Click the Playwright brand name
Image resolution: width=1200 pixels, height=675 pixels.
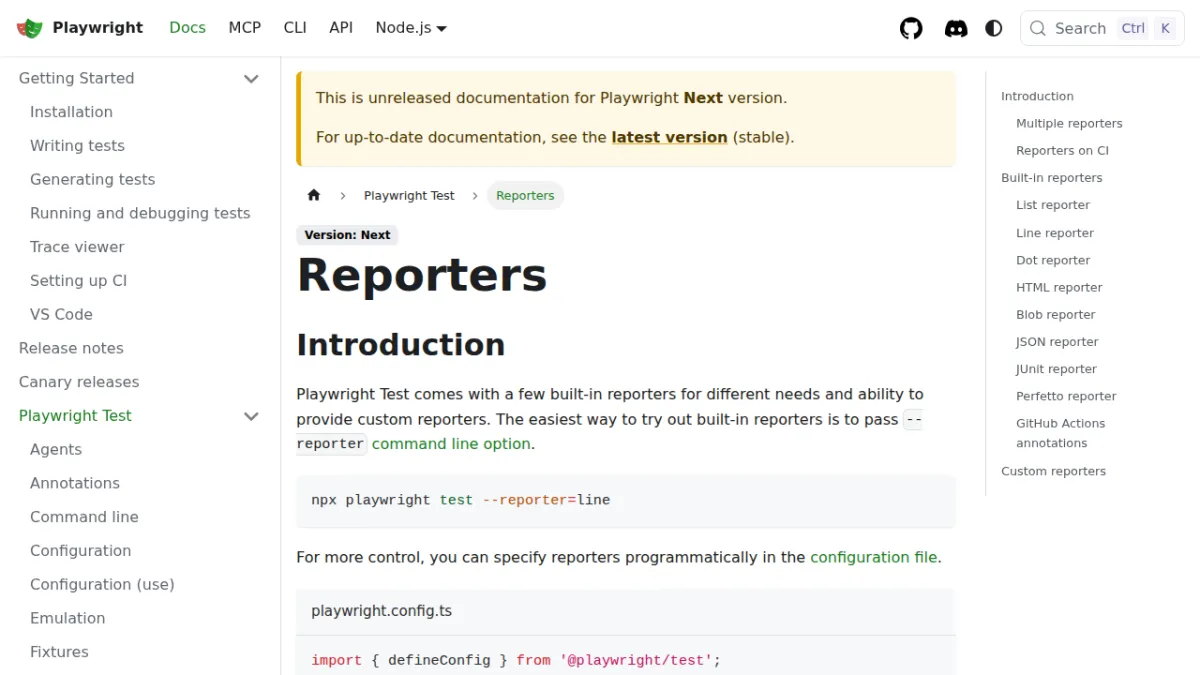tap(98, 28)
